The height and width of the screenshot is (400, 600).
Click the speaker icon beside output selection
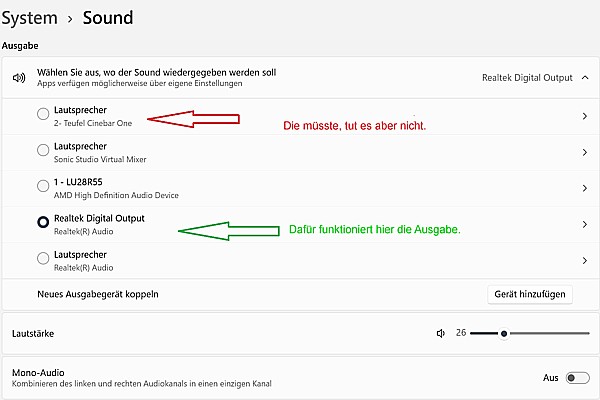point(19,78)
